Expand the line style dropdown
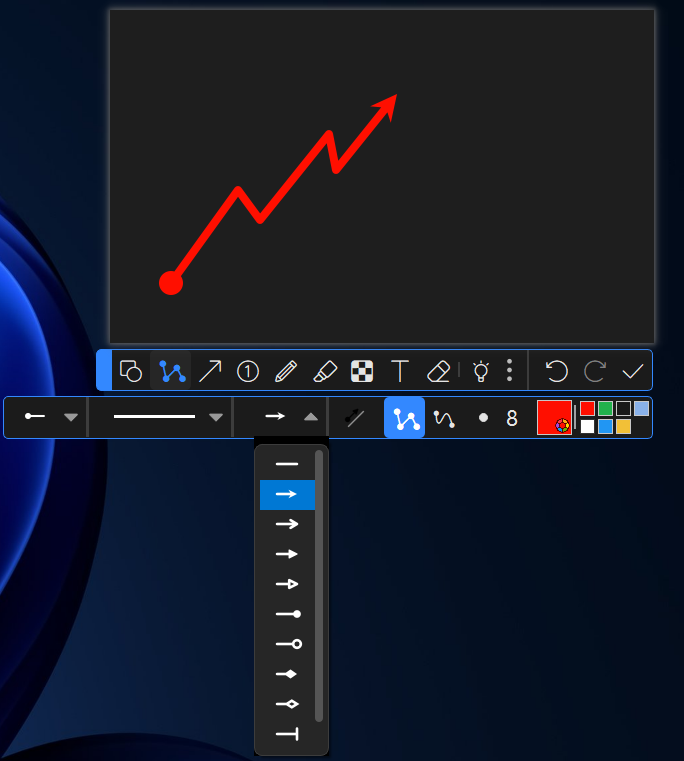This screenshot has width=684, height=761. (215, 417)
